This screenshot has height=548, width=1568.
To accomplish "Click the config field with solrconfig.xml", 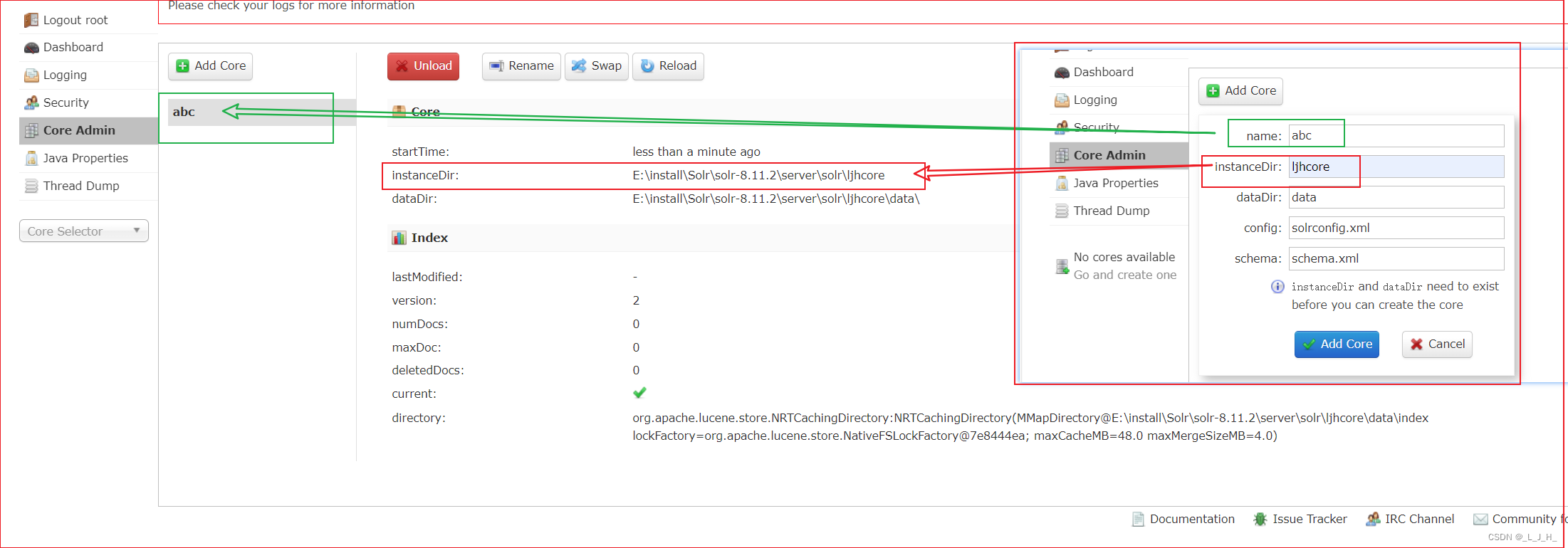I will pos(1396,228).
